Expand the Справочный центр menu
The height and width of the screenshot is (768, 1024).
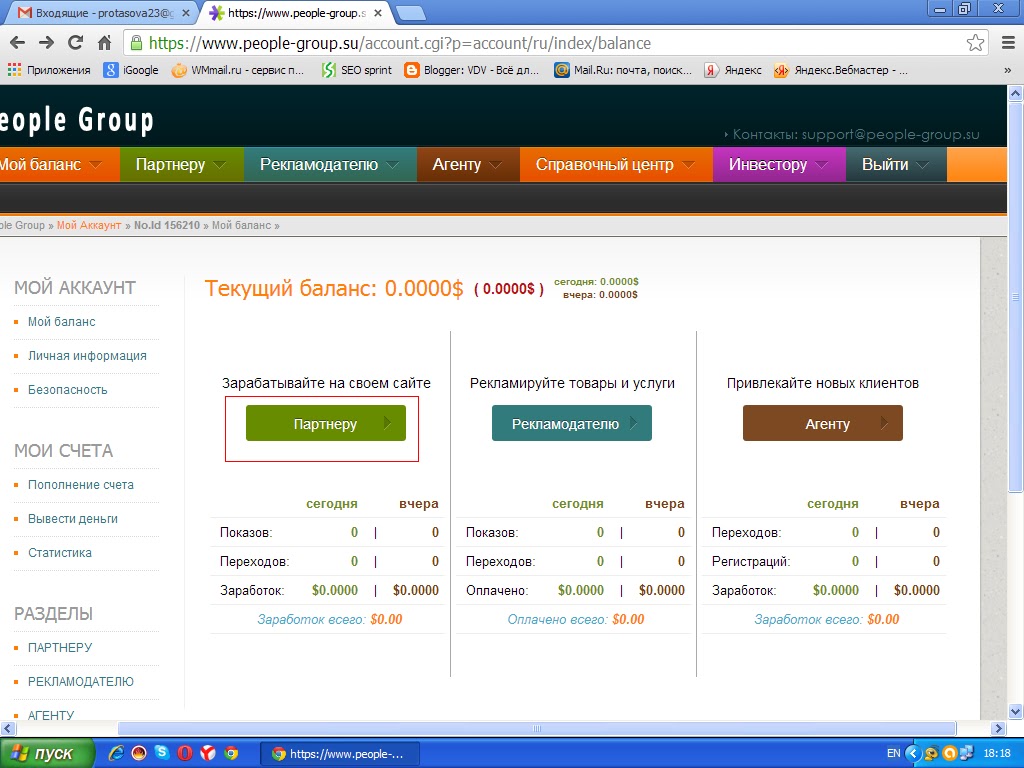(x=616, y=165)
